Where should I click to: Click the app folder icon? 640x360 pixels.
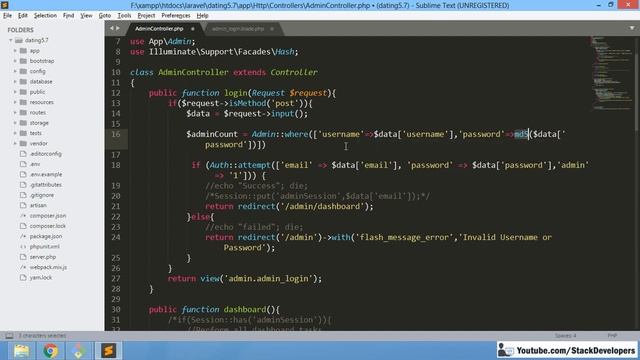(23, 51)
